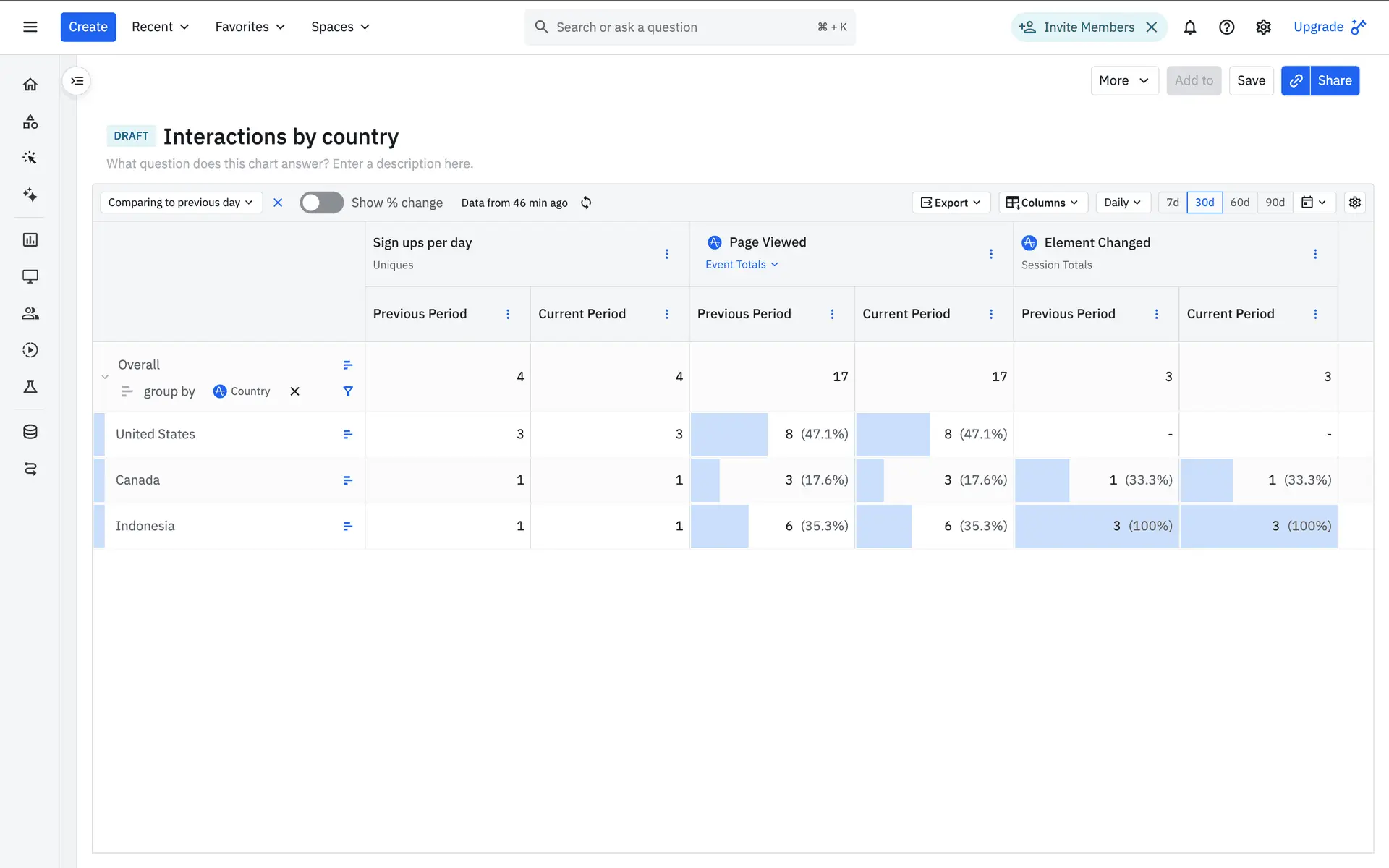Click the copy link icon next to Share
Viewport: 1389px width, 868px height.
1296,81
